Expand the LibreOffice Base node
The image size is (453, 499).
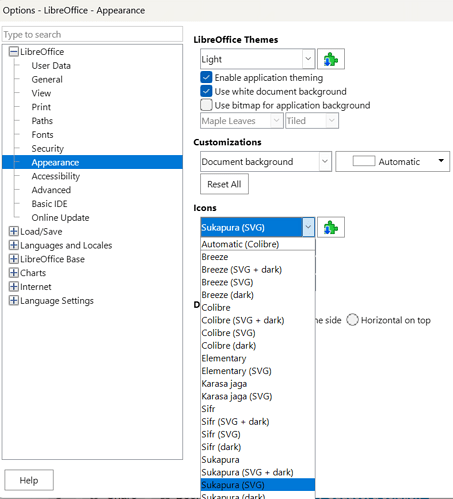coord(13,259)
